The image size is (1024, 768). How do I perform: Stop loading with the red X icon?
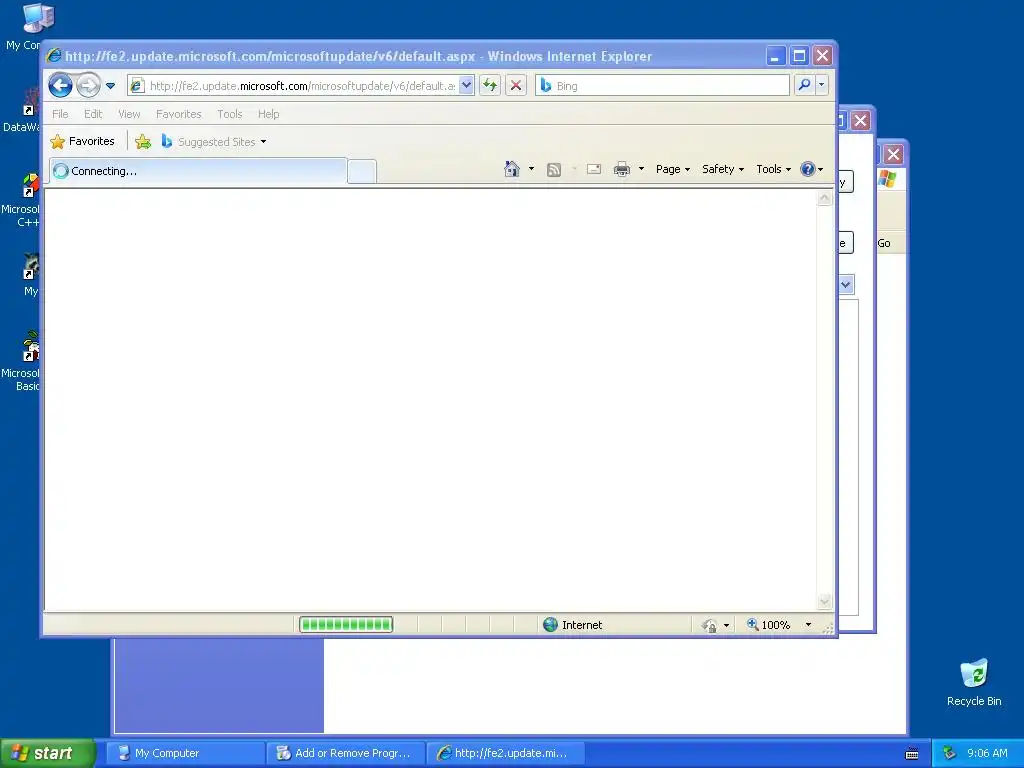coord(516,86)
